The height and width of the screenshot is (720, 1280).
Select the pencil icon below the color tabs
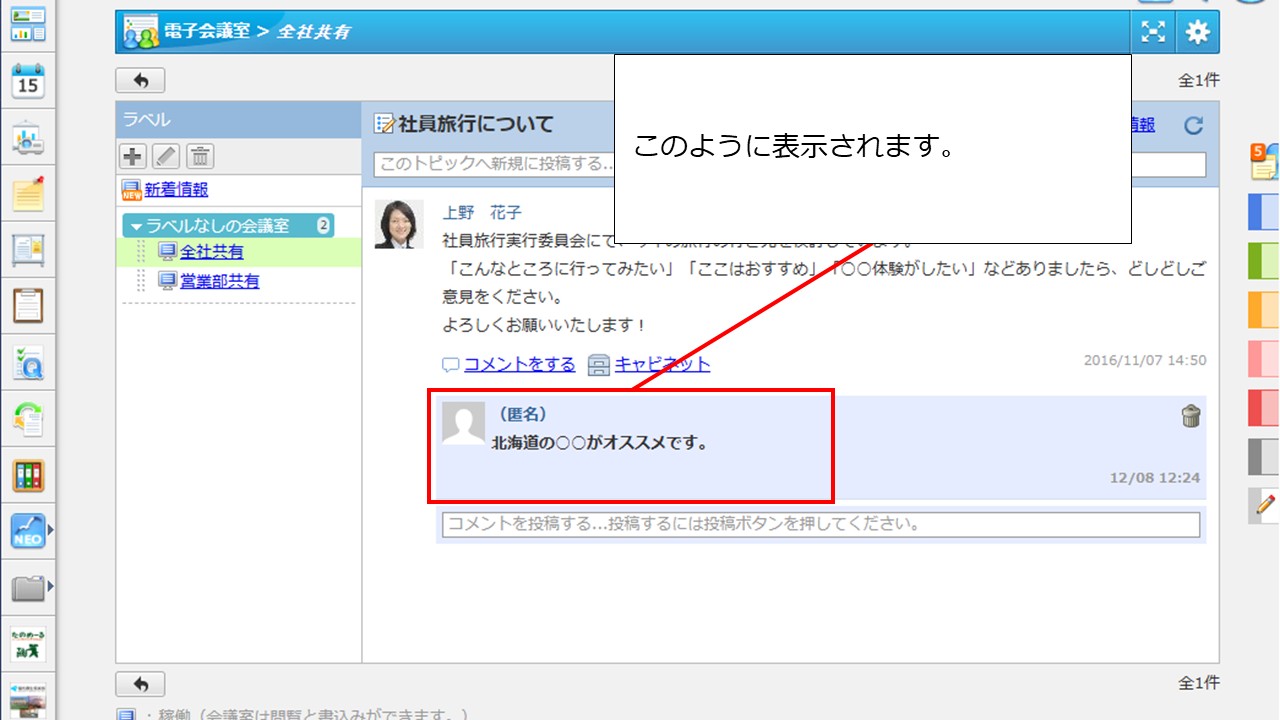click(x=1264, y=506)
